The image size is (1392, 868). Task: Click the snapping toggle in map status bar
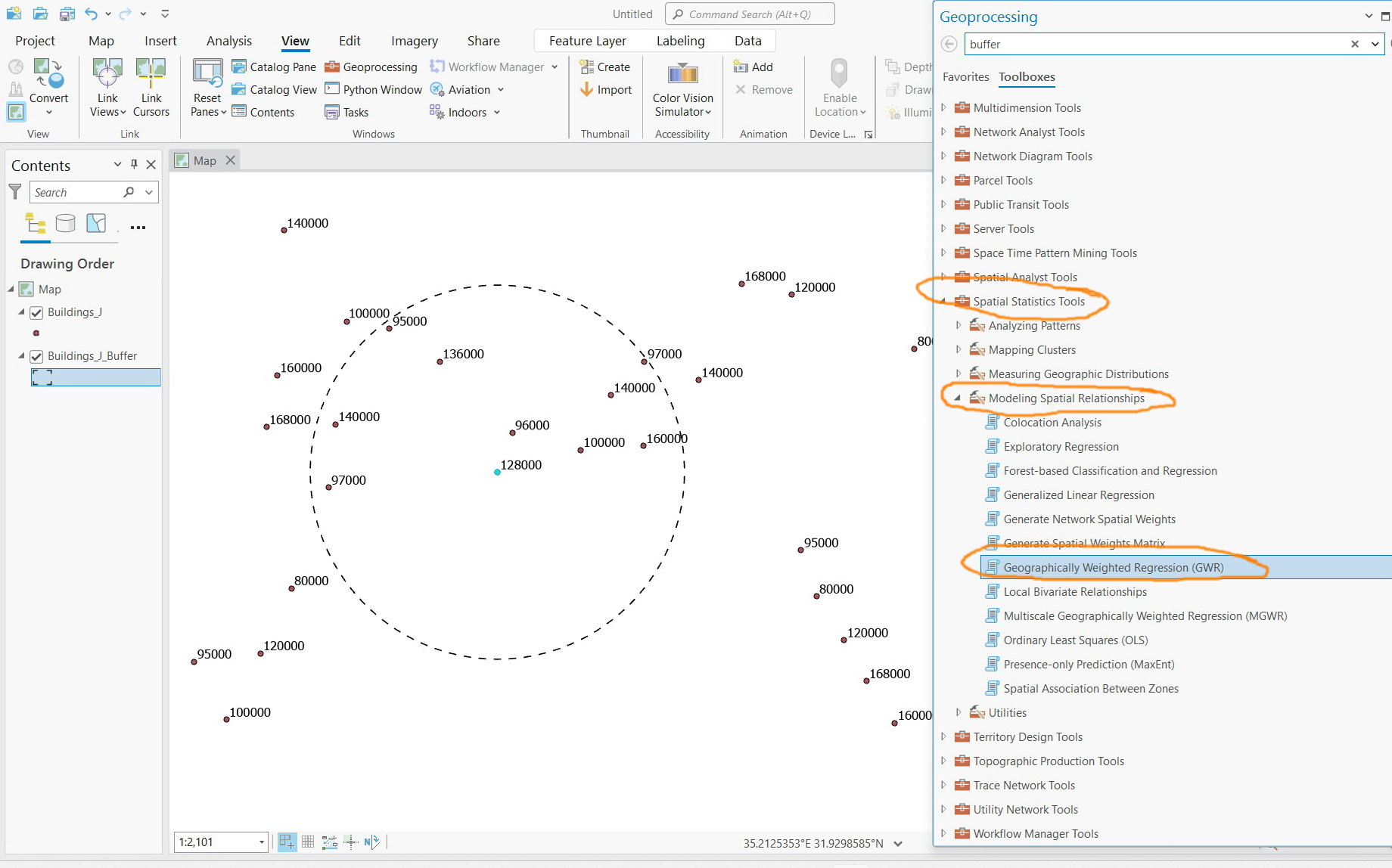pyautogui.click(x=287, y=842)
